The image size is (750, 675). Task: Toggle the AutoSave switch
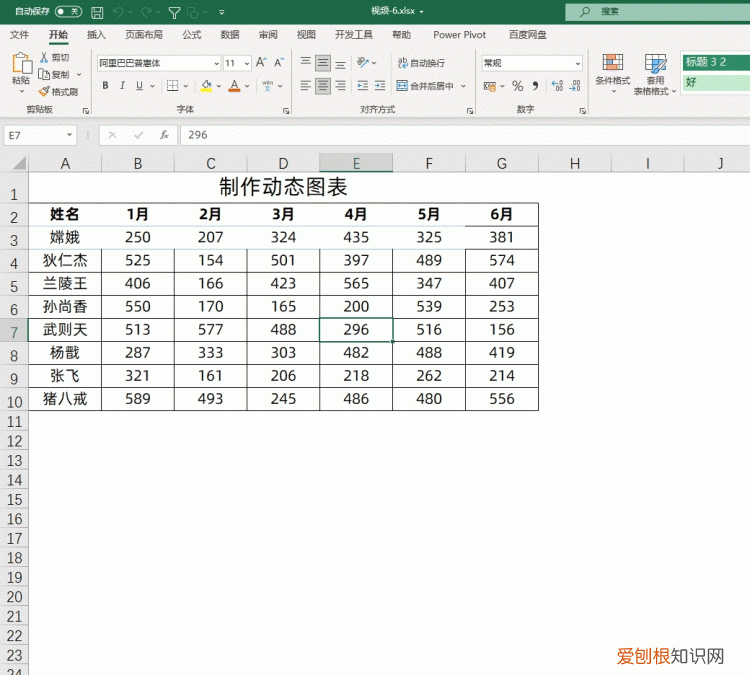tap(68, 11)
